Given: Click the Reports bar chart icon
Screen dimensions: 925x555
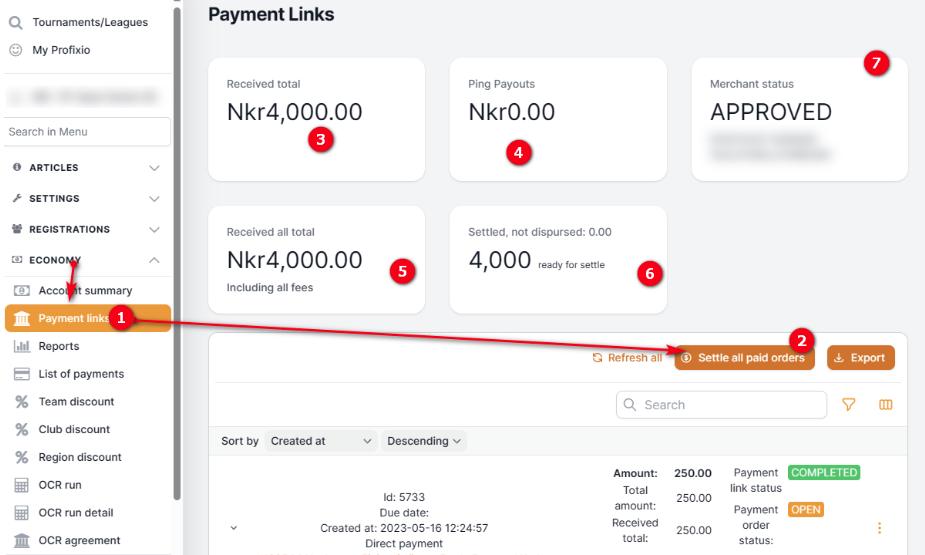Looking at the screenshot, I should [21, 346].
